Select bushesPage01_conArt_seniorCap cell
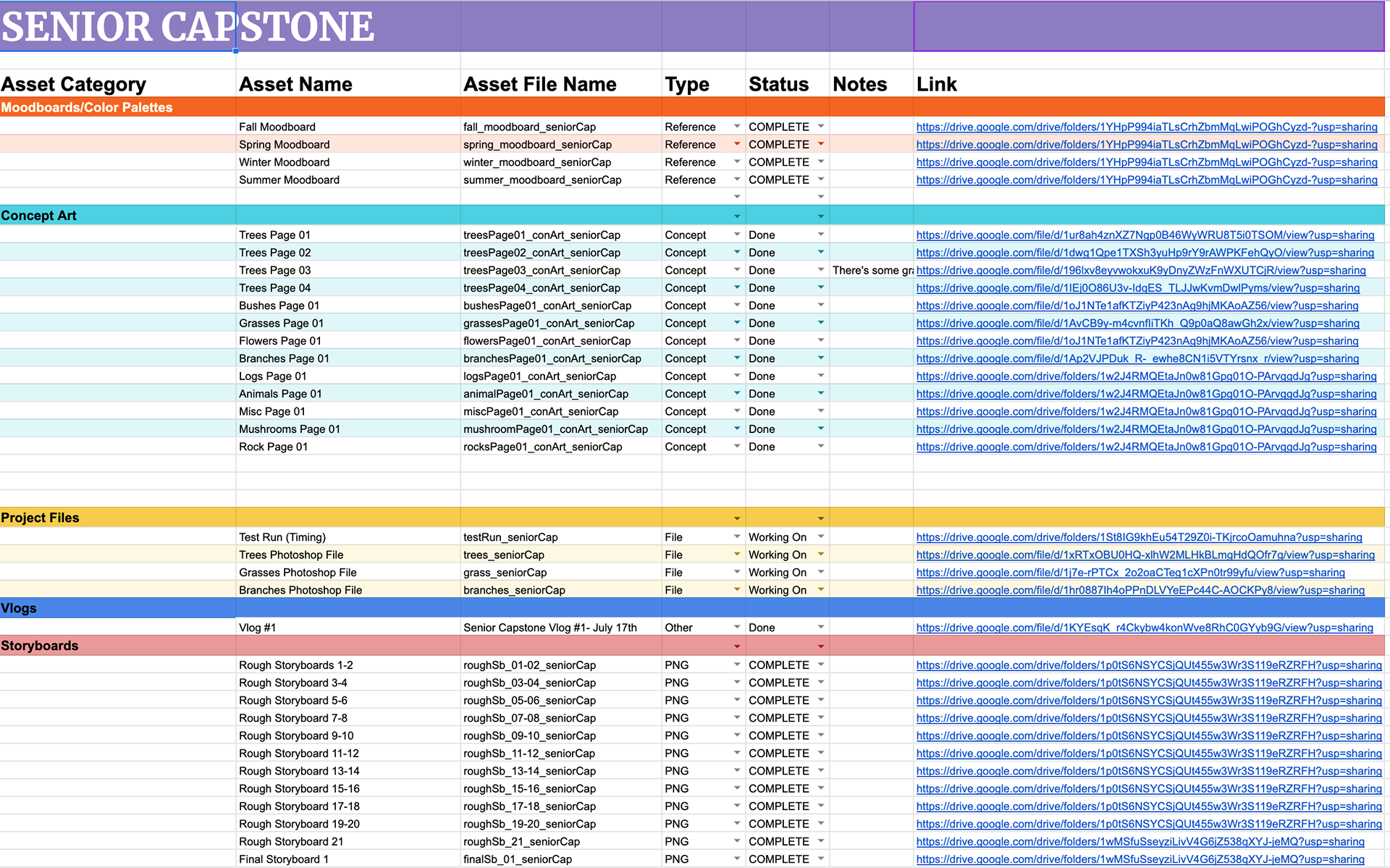Image resolution: width=1390 pixels, height=868 pixels. [x=561, y=306]
